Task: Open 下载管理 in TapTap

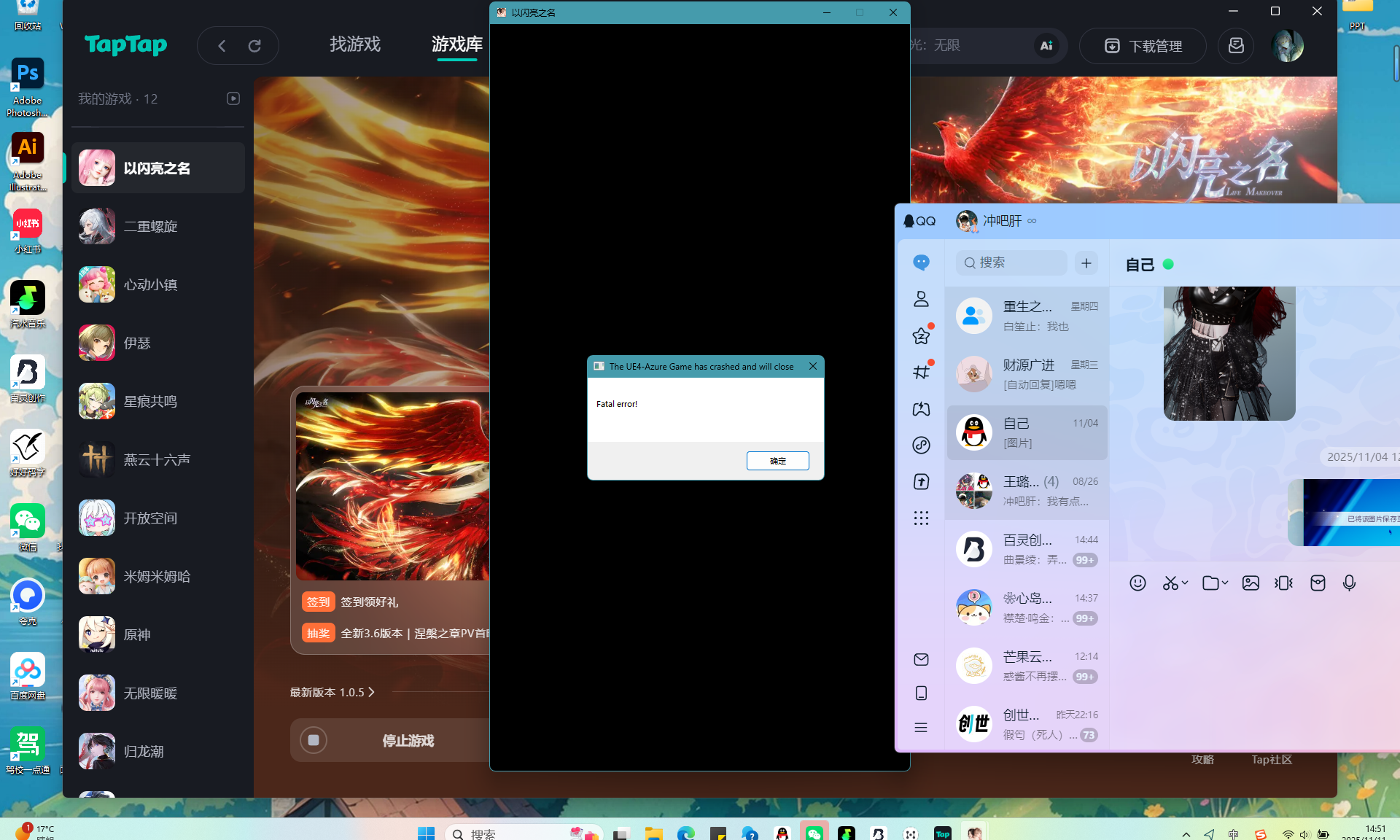Action: (1143, 46)
